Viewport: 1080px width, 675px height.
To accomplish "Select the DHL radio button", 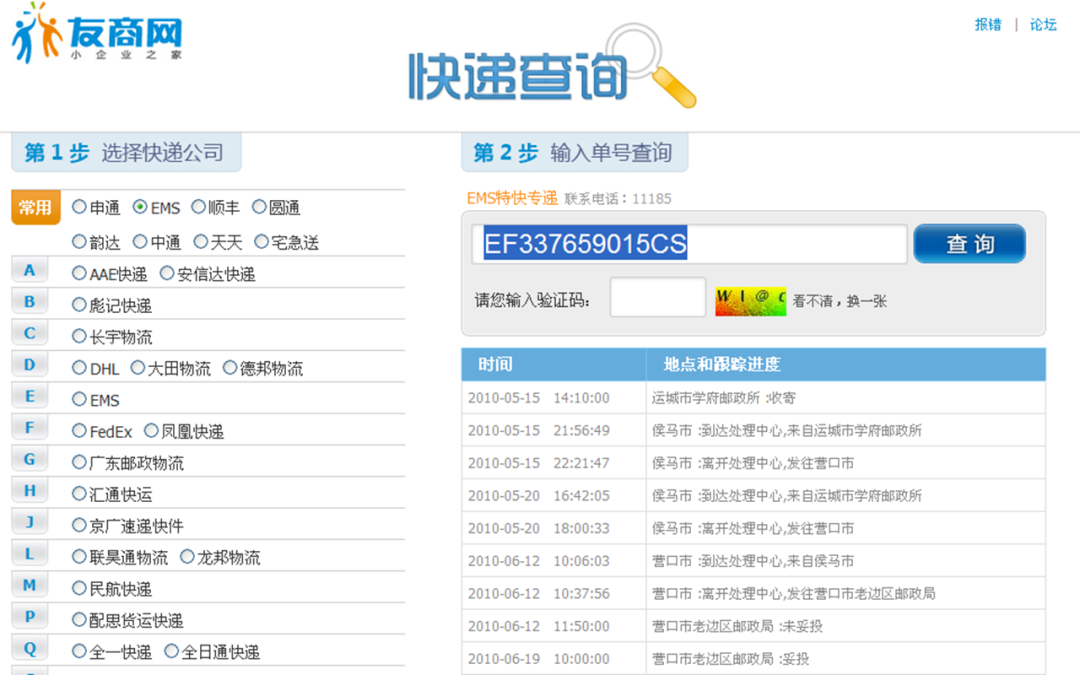I will click(79, 368).
